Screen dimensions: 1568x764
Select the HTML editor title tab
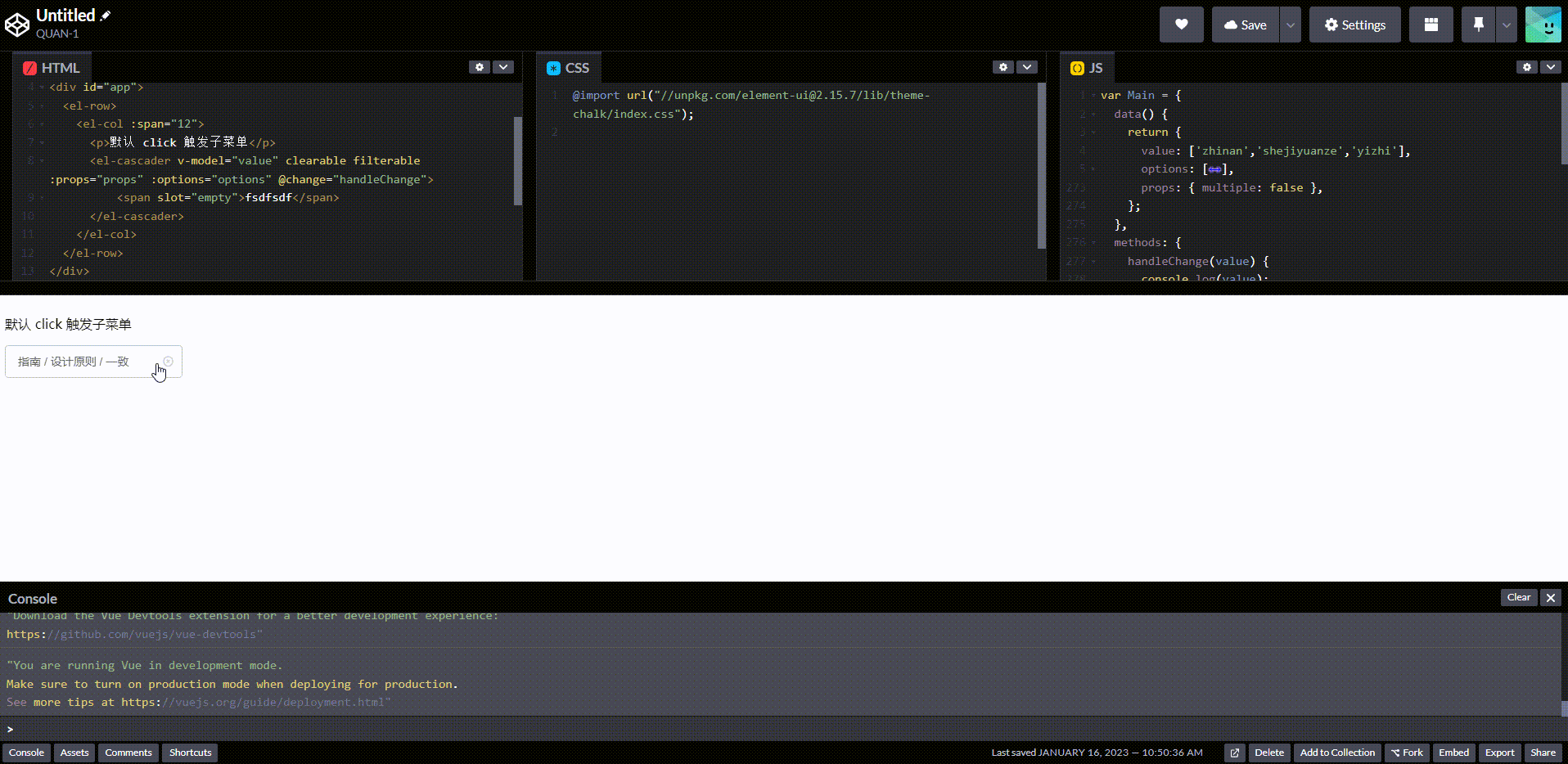pos(52,68)
